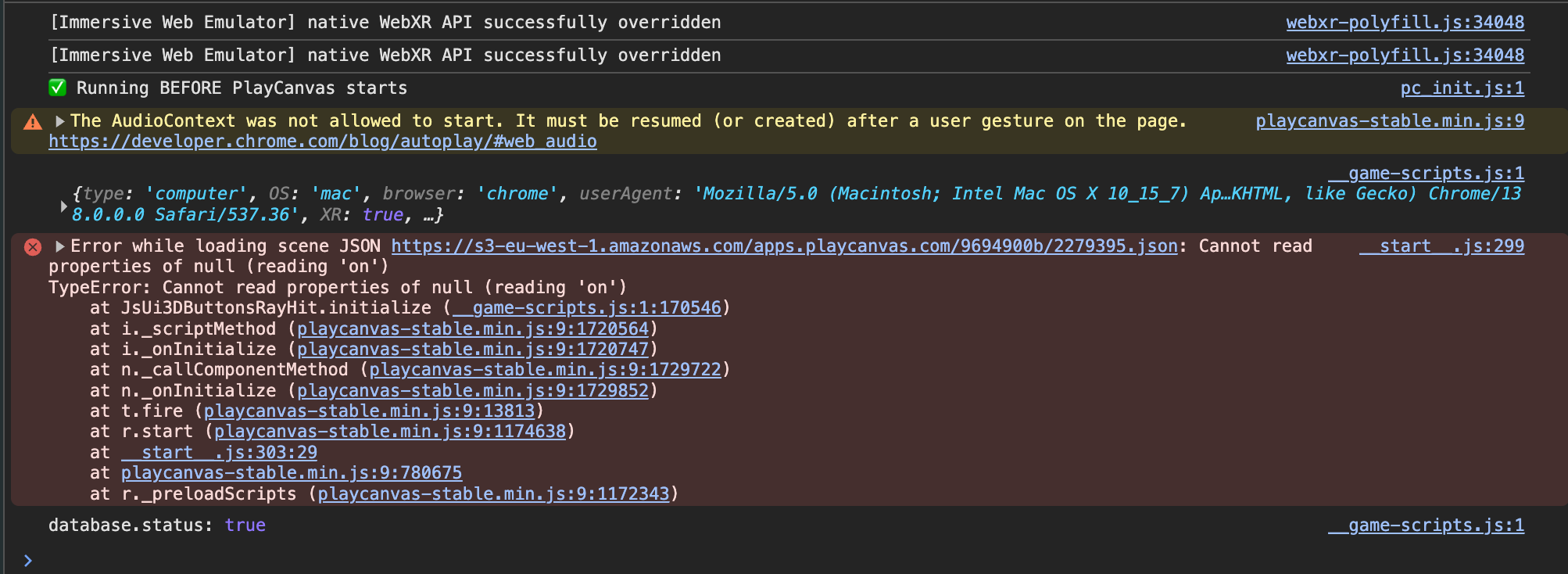
Task: Open the amazonaws scene JSON URL
Action: coord(784,246)
